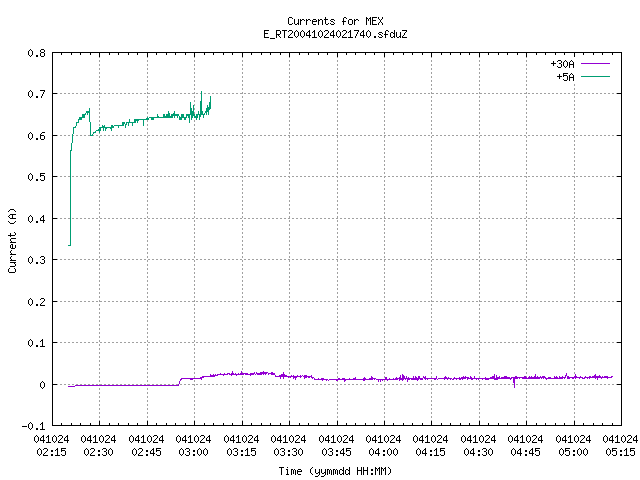The width and height of the screenshot is (640, 480).
Task: Click the y-axis tick value 0.8
Action: [37, 53]
